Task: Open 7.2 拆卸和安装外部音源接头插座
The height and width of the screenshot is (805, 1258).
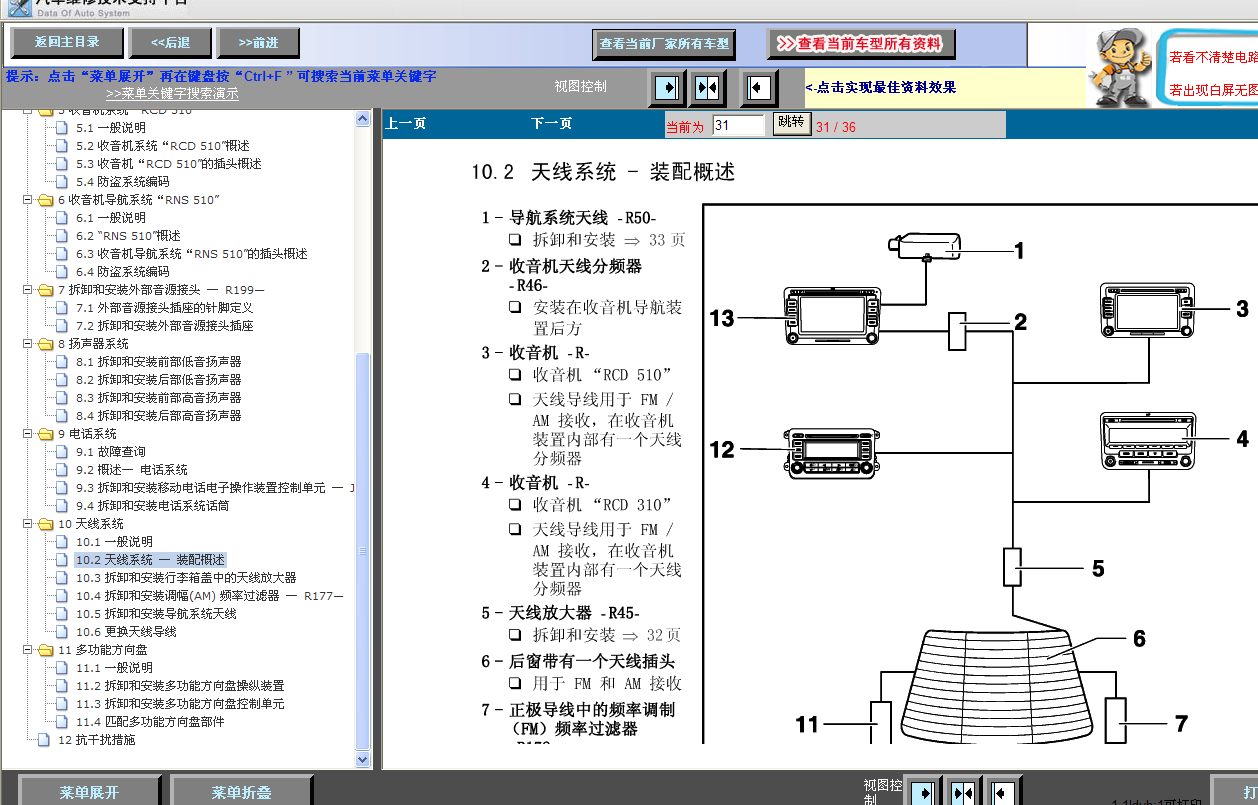Action: pyautogui.click(x=164, y=326)
